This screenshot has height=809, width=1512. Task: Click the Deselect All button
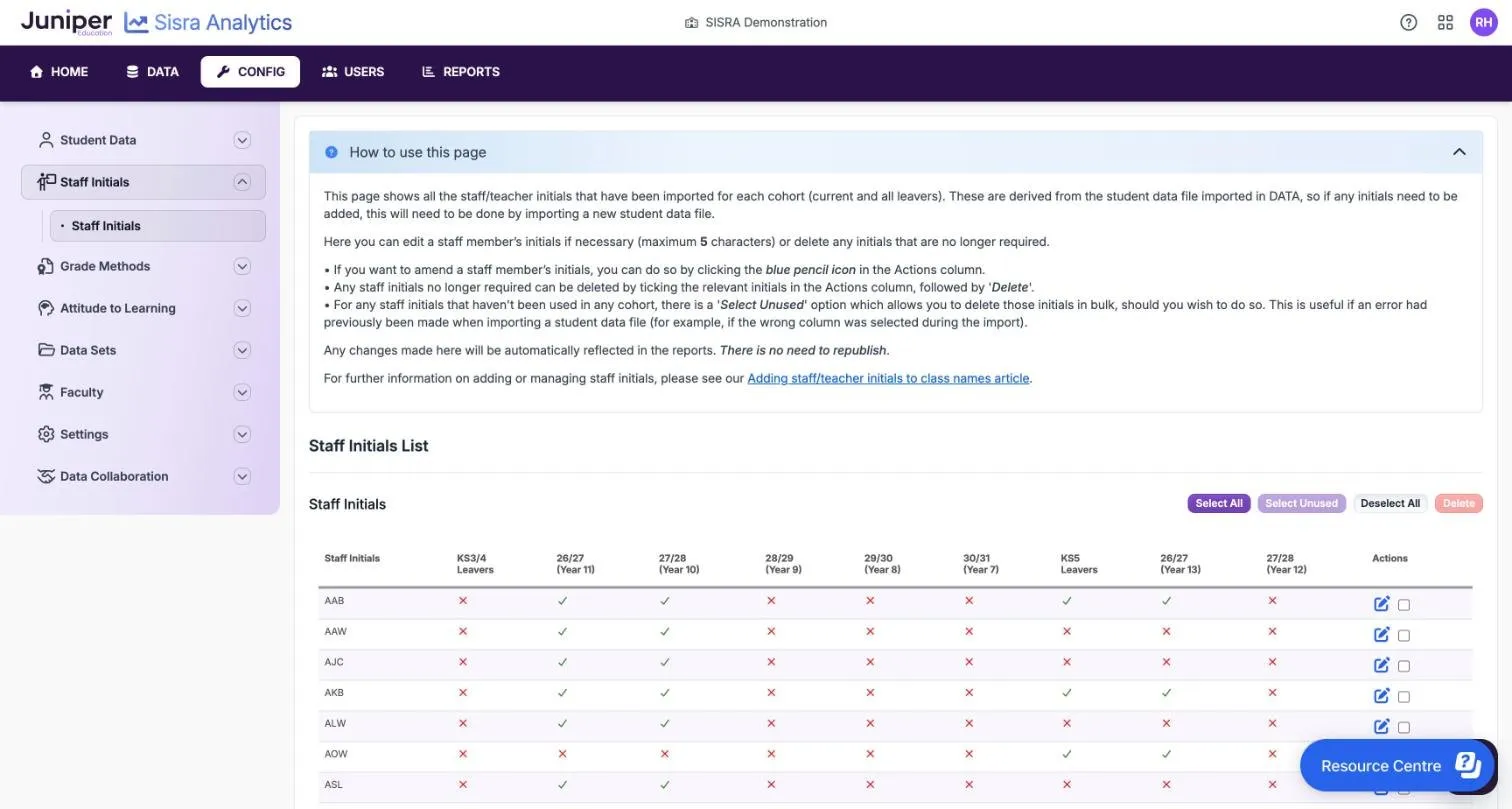(x=1390, y=503)
